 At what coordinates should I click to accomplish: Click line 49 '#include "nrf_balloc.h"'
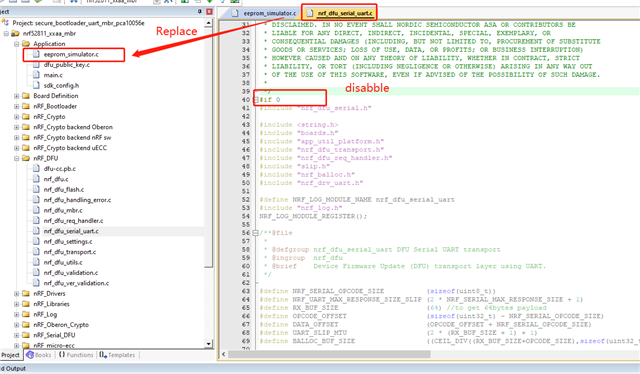pyautogui.click(x=307, y=175)
